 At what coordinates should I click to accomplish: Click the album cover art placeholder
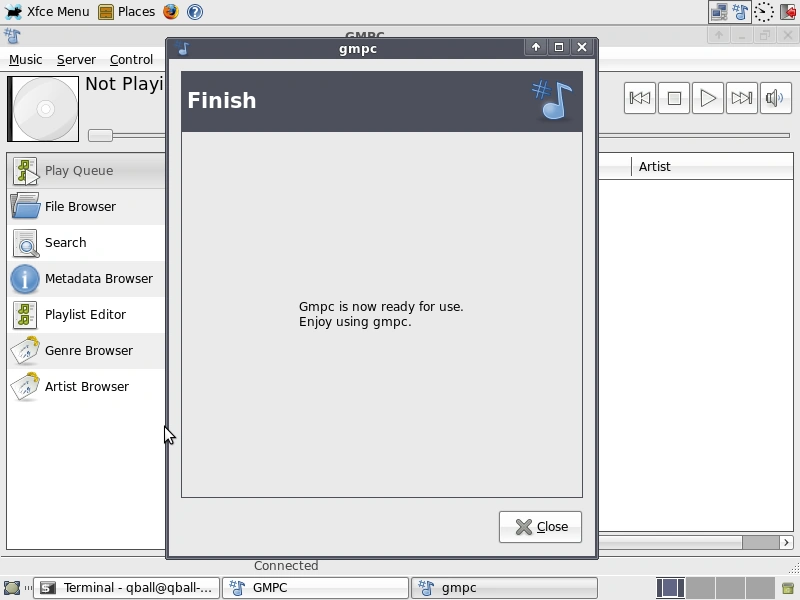click(43, 109)
